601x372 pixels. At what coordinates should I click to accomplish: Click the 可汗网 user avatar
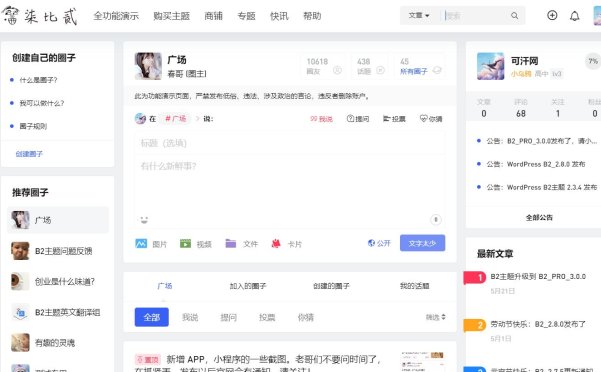pyautogui.click(x=491, y=66)
